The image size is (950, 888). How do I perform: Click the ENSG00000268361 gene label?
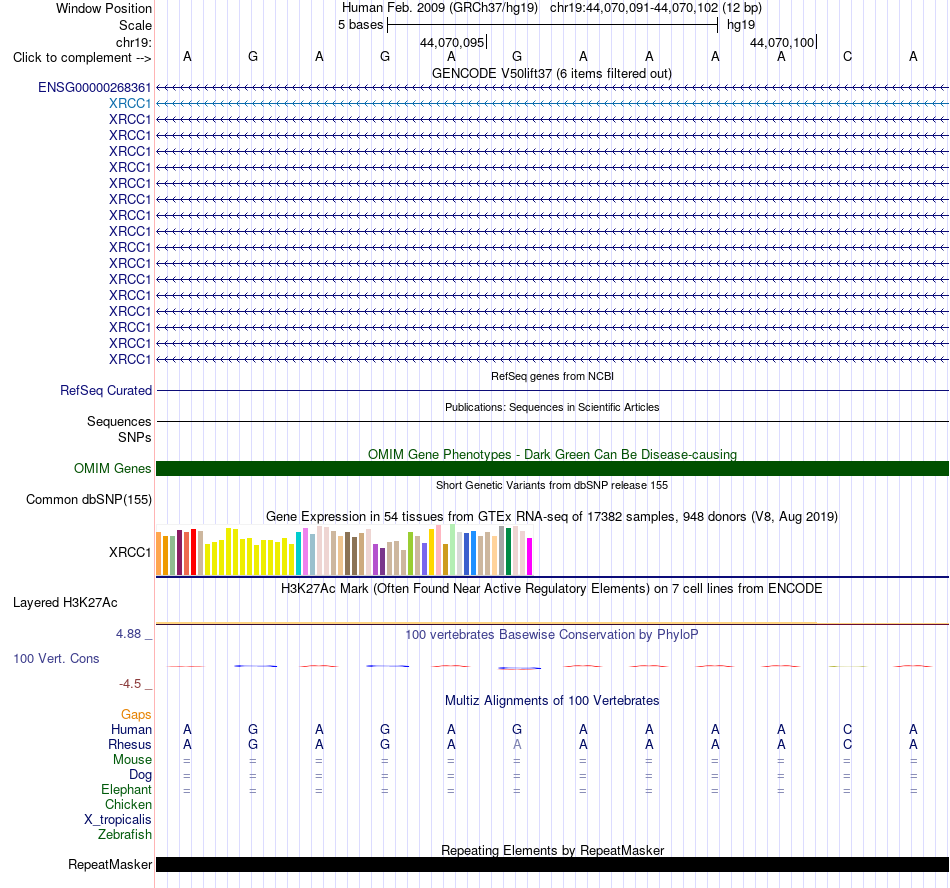coord(95,88)
